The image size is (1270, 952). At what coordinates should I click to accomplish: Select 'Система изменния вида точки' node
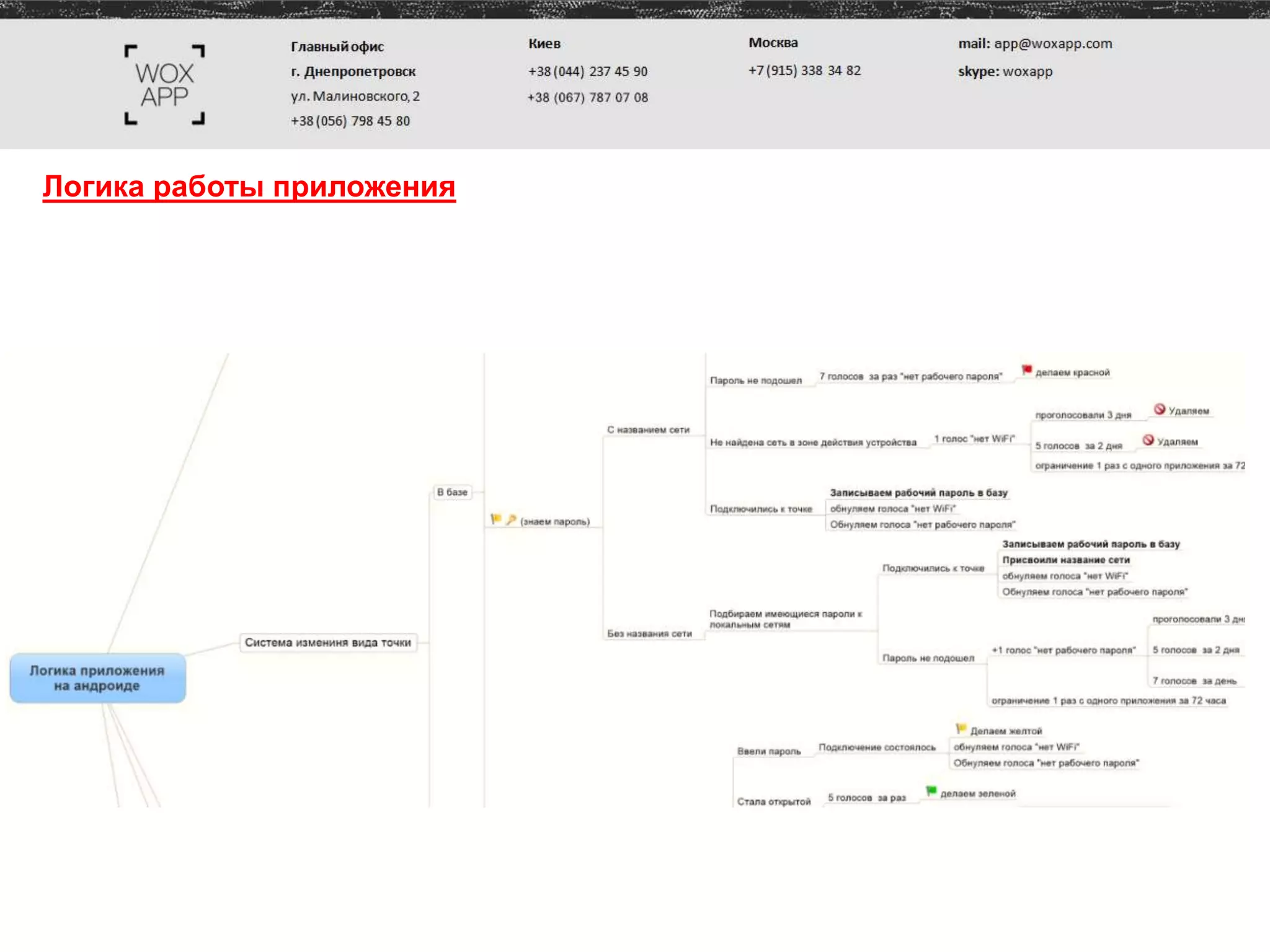click(x=327, y=643)
